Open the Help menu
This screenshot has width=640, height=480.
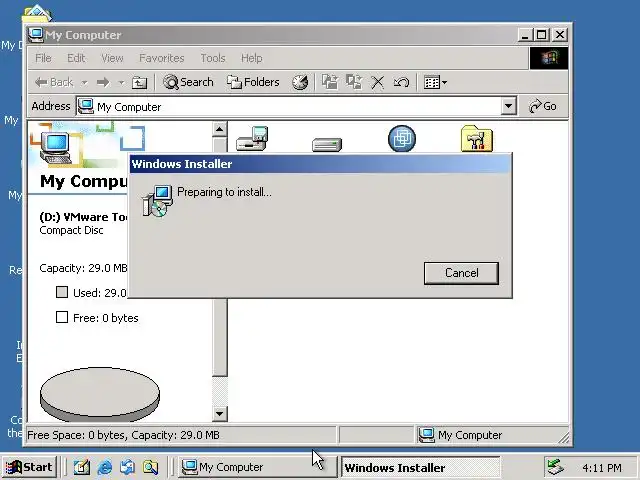click(251, 58)
